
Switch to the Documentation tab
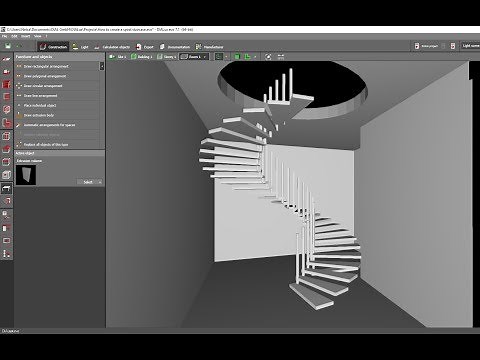175,47
